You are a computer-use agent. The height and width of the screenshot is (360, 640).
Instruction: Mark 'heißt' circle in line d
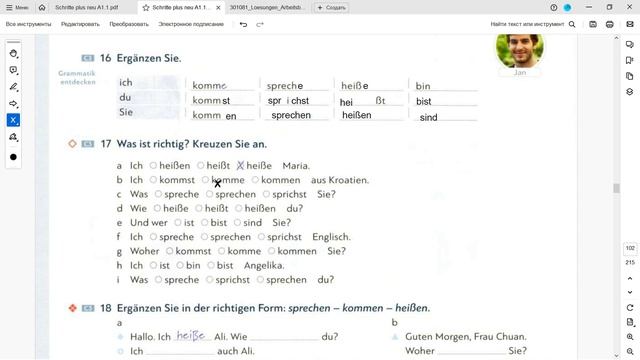tap(199, 208)
